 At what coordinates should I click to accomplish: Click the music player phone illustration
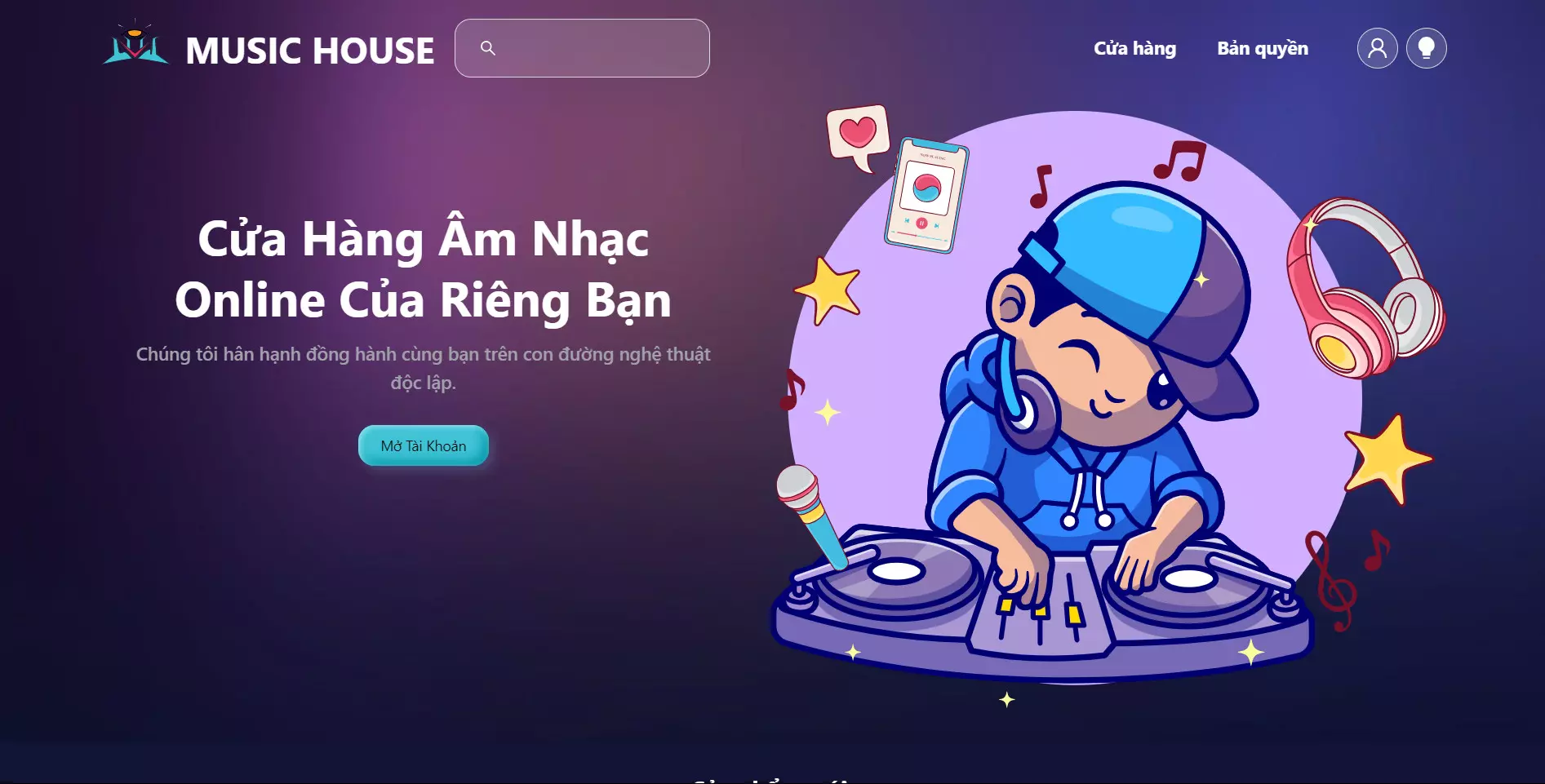coord(926,196)
